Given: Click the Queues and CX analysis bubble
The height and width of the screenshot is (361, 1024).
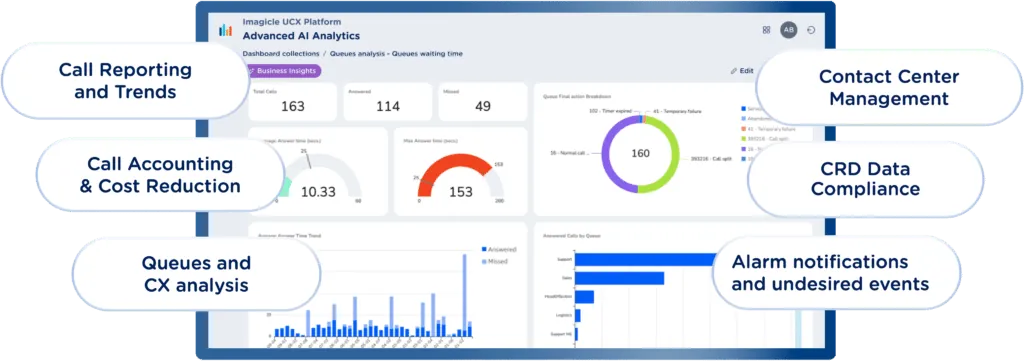Looking at the screenshot, I should (x=196, y=274).
